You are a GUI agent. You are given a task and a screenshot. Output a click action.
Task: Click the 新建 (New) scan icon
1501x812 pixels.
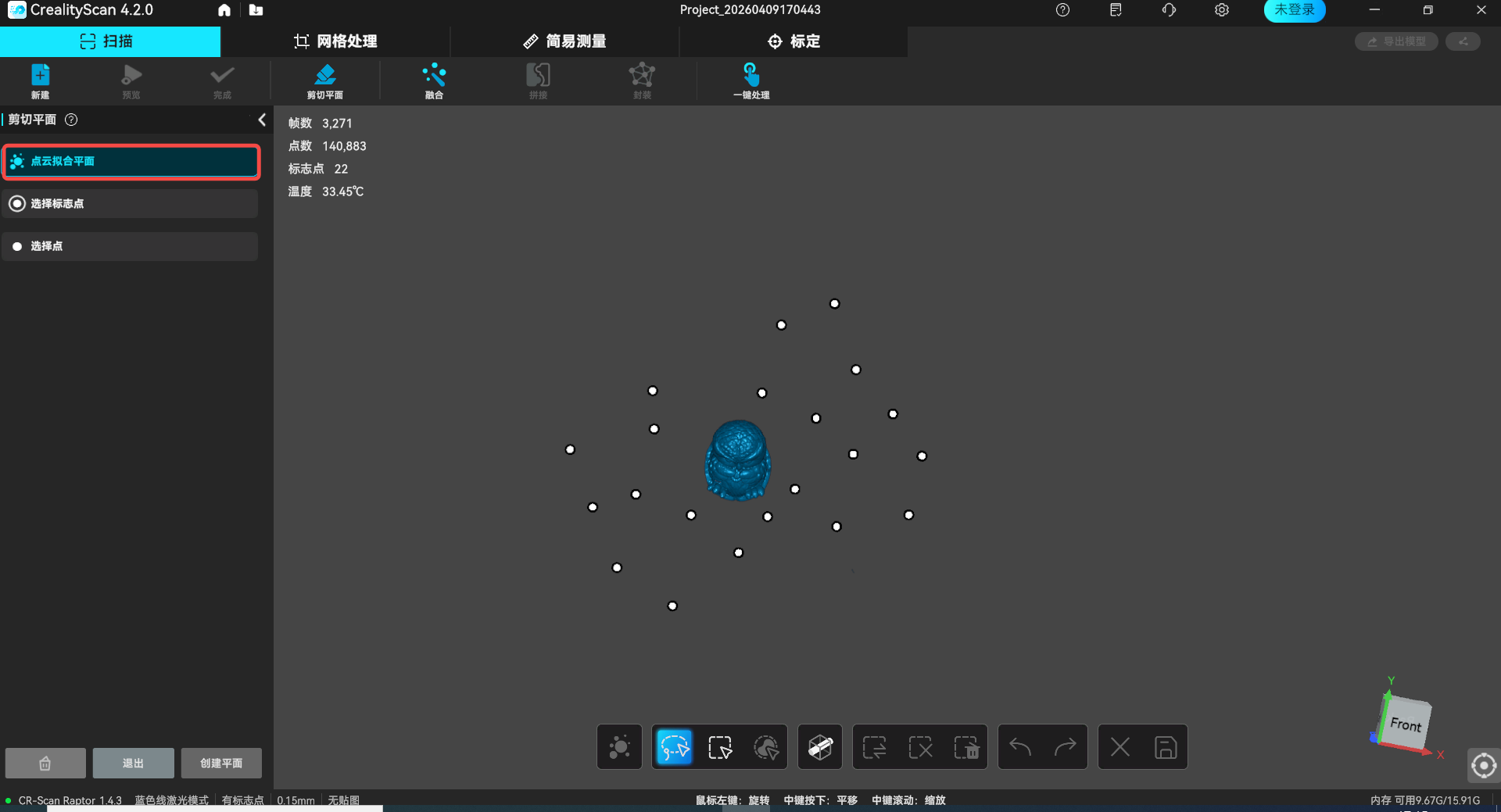point(40,80)
